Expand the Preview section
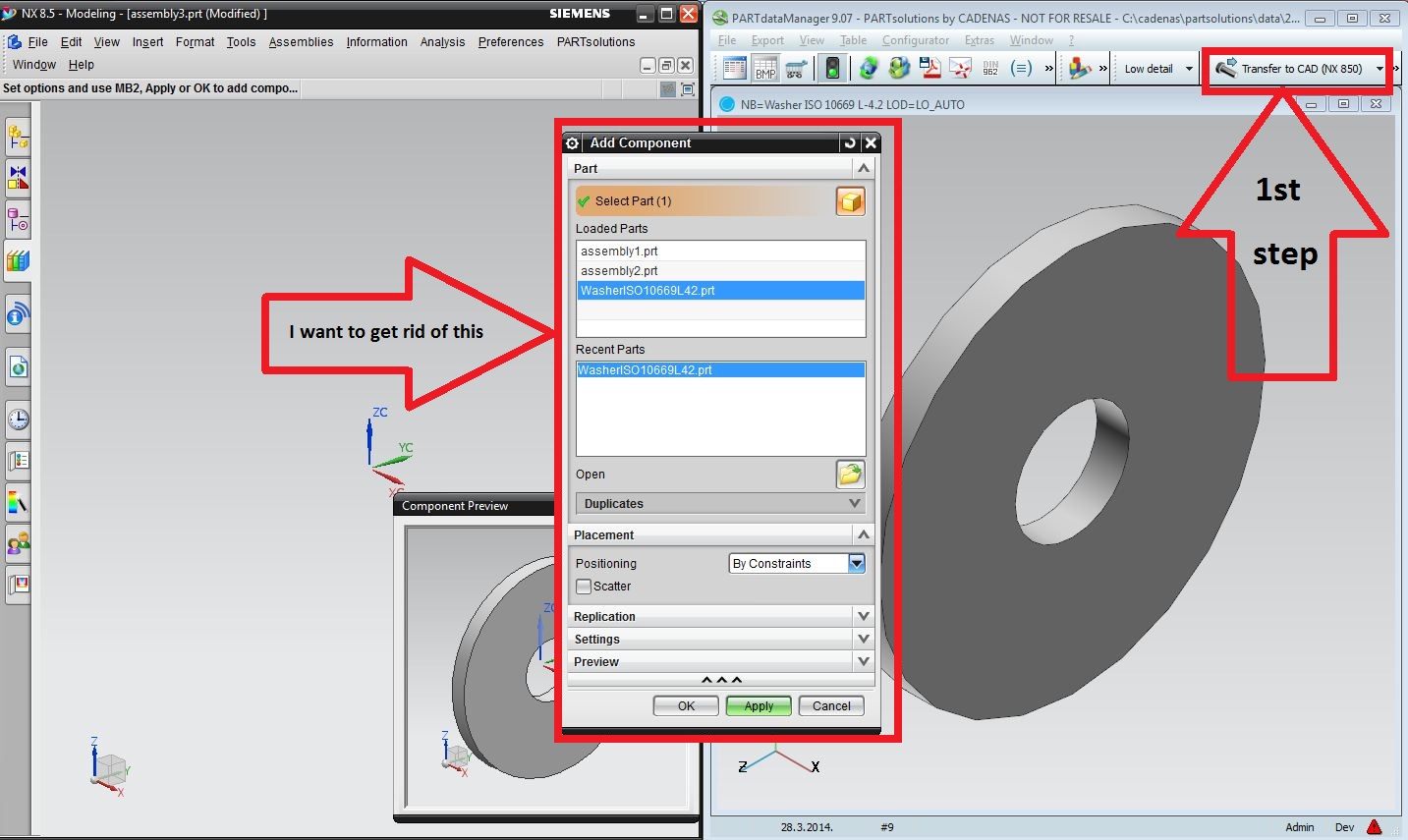Screen dimensions: 1408x840 tap(721, 661)
